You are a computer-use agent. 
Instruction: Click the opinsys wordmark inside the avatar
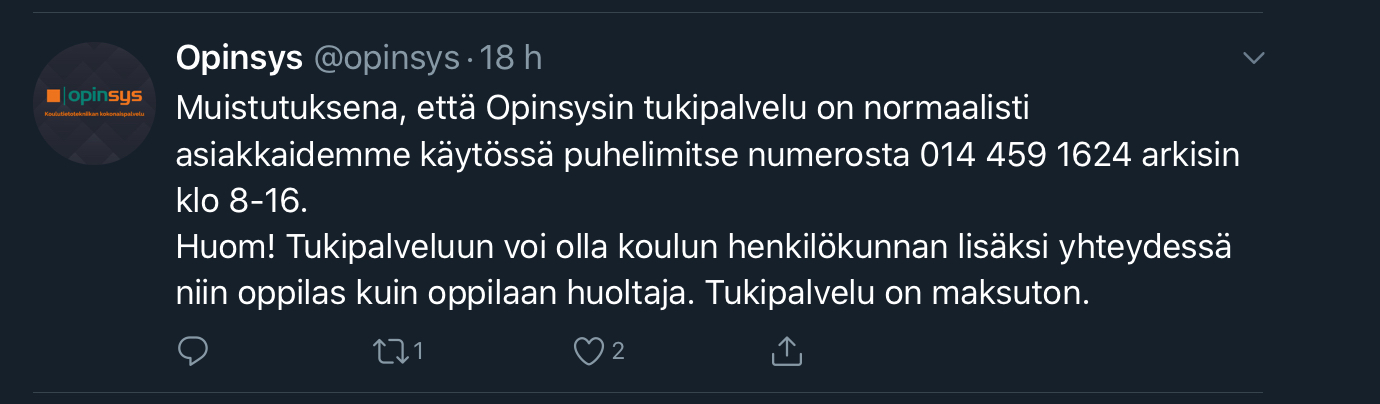click(105, 97)
